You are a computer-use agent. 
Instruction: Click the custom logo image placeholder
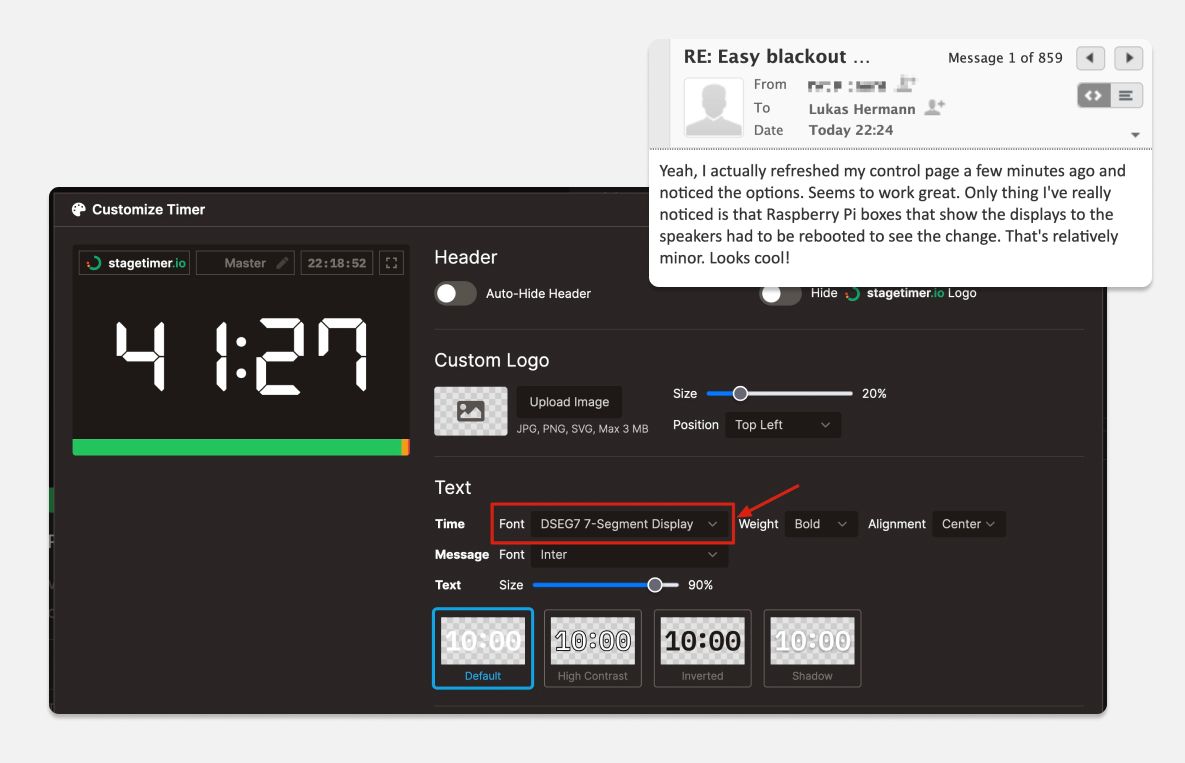[470, 411]
